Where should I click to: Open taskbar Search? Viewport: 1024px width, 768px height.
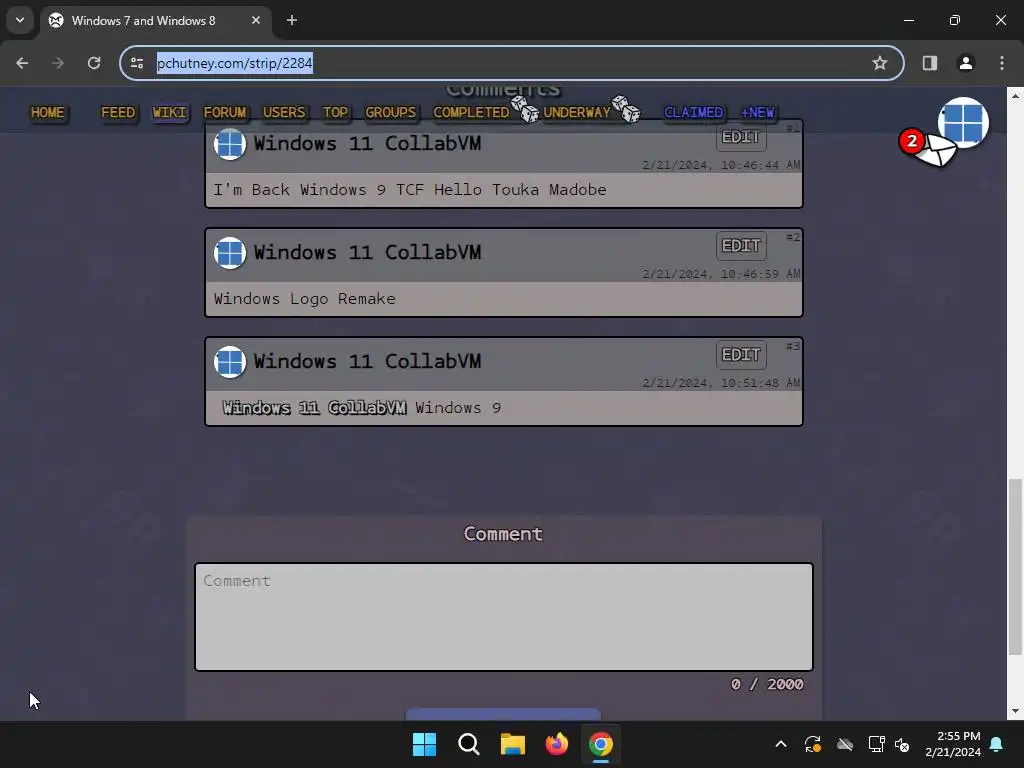point(468,744)
